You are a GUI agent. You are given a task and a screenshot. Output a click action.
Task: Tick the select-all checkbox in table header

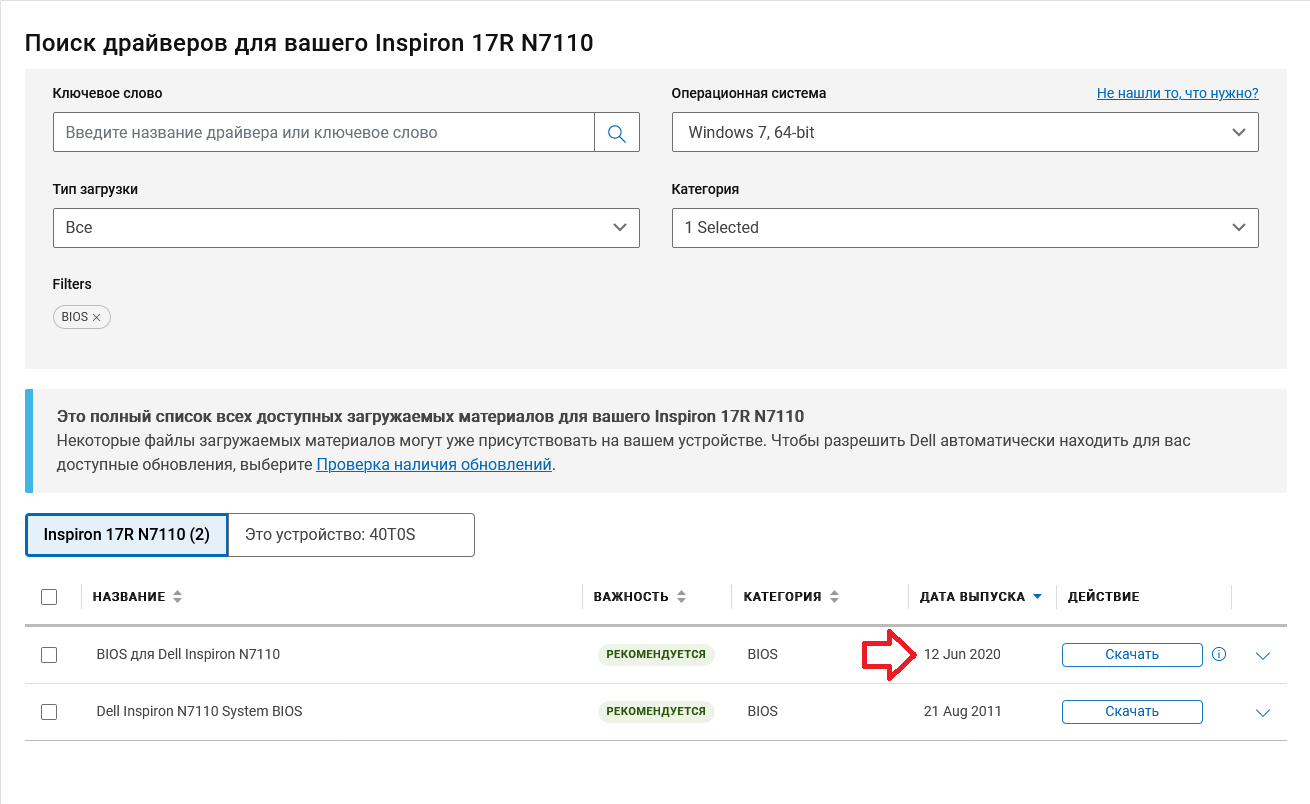pos(49,597)
